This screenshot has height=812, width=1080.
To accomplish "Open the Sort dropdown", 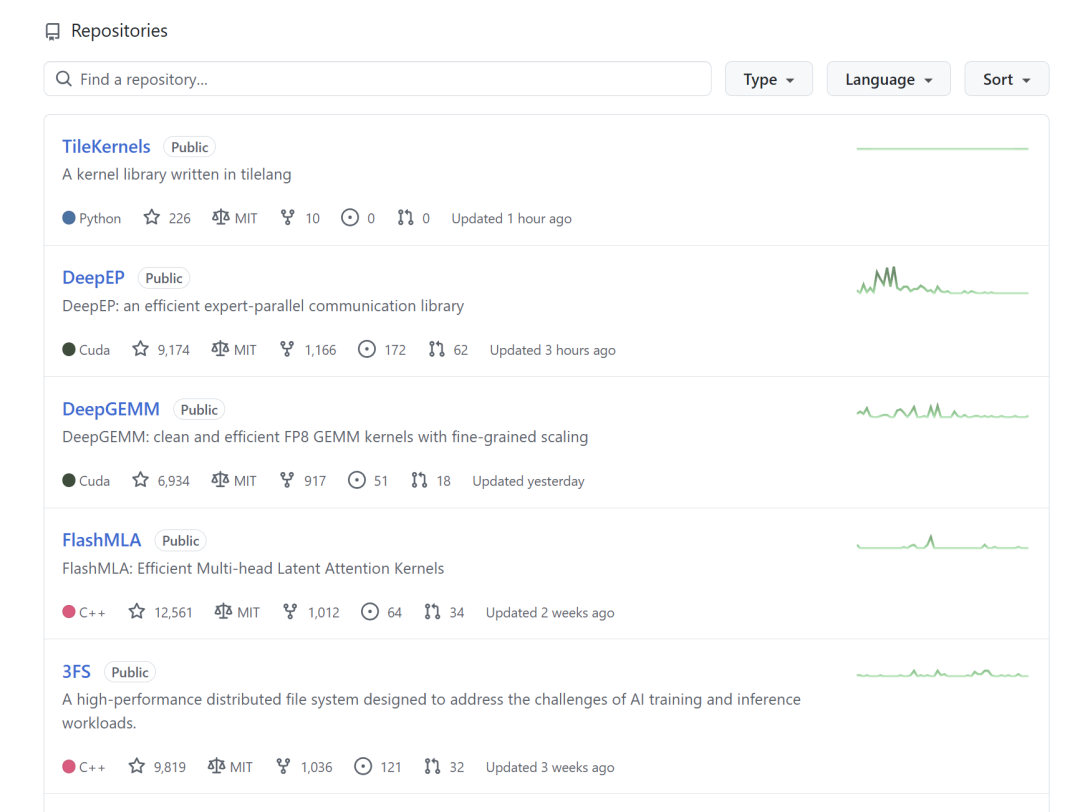I will (x=1006, y=79).
